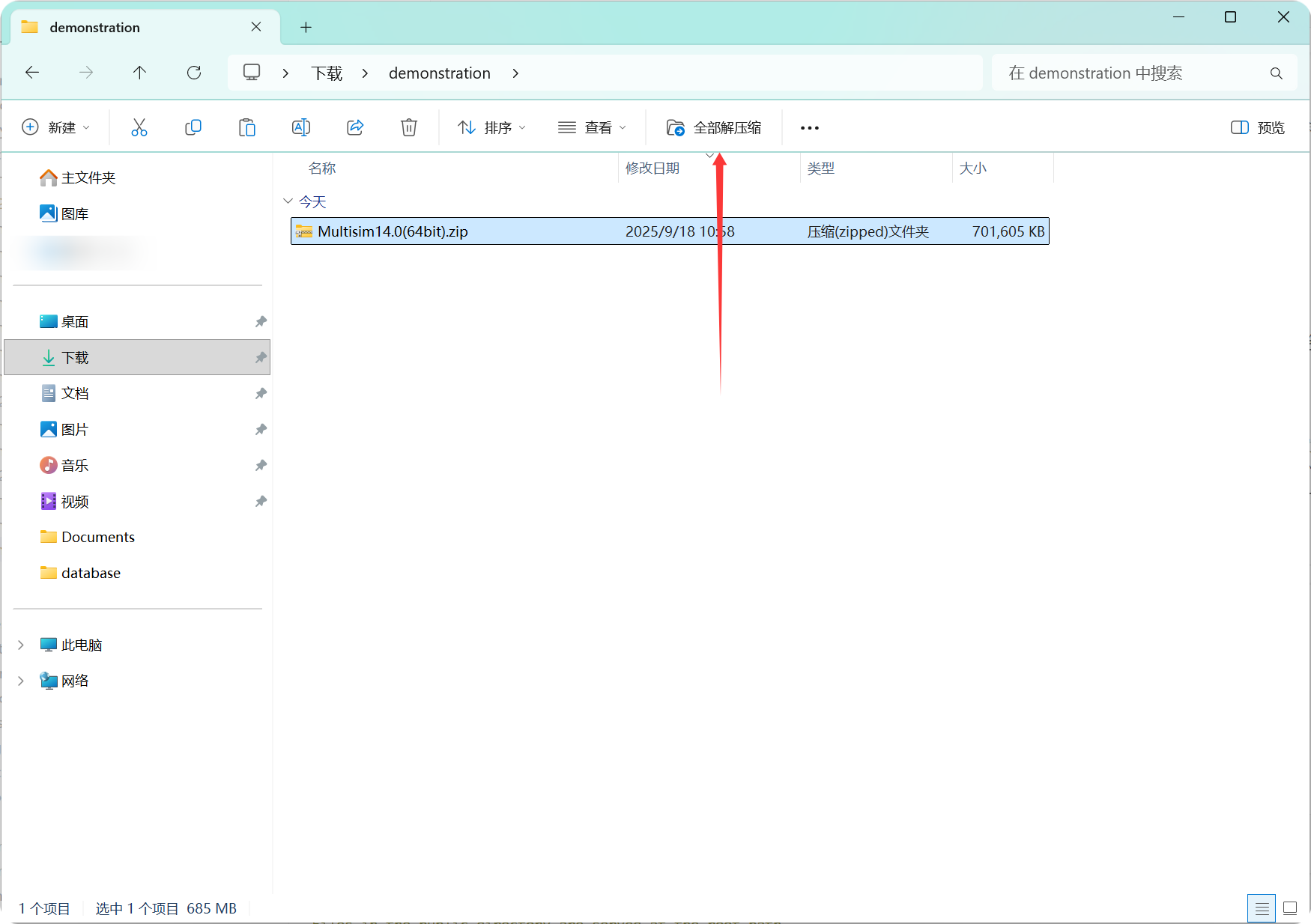Open the 排序 sort dropdown

pos(491,127)
